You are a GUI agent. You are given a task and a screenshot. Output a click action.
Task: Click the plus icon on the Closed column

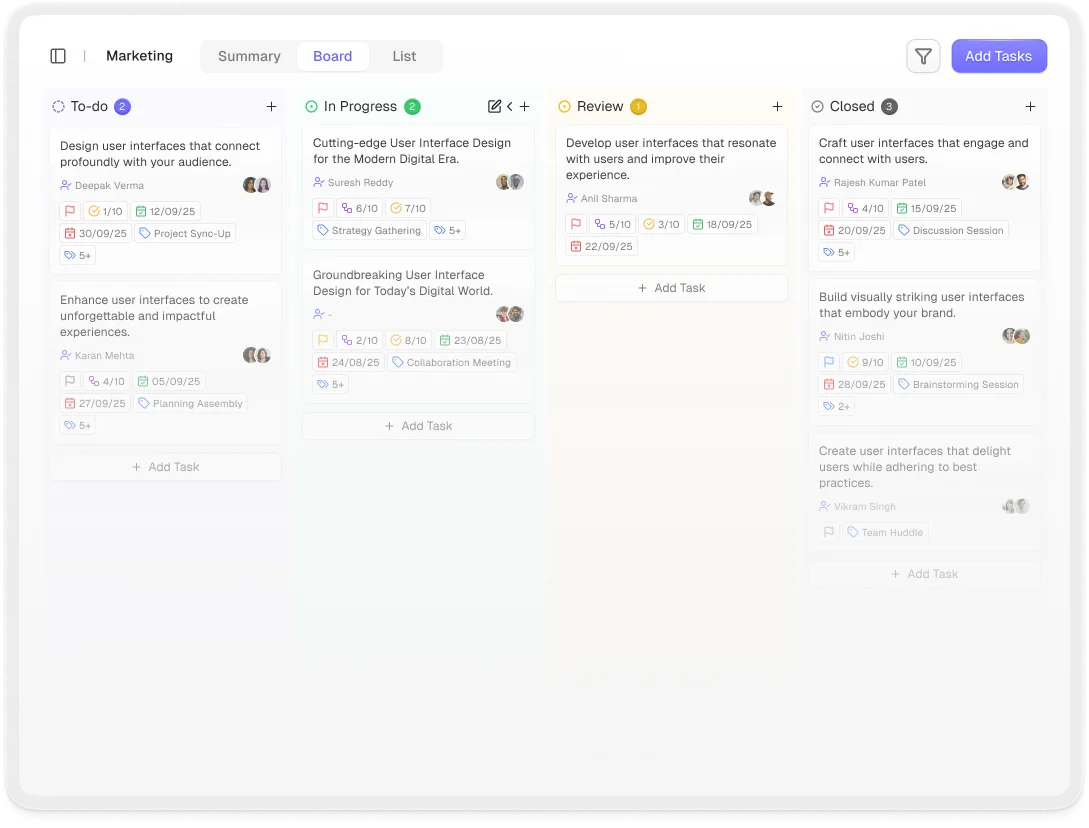pyautogui.click(x=1031, y=105)
